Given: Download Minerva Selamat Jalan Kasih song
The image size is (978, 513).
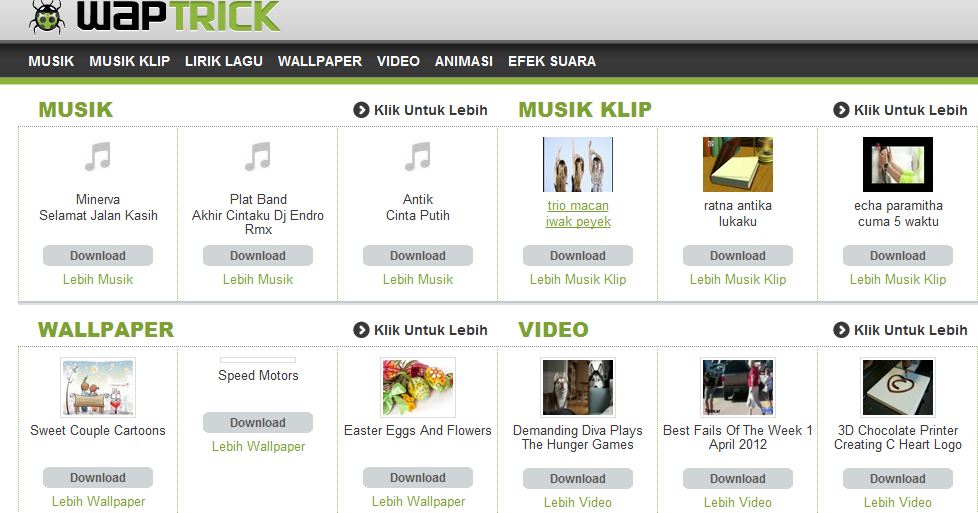Looking at the screenshot, I should (x=98, y=256).
